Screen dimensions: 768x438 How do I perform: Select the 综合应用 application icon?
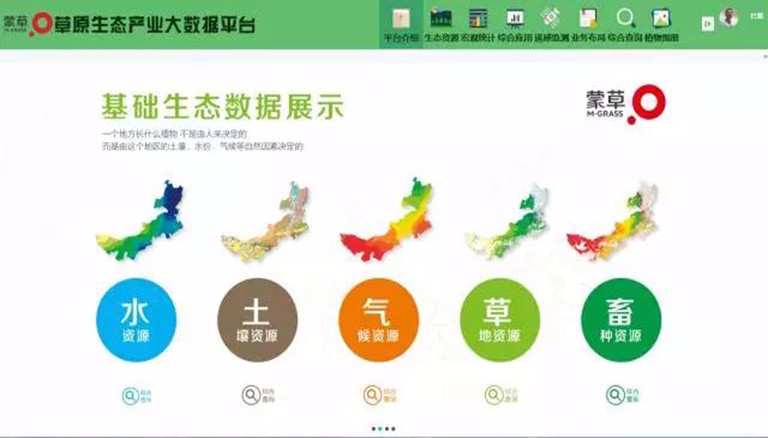click(x=514, y=20)
